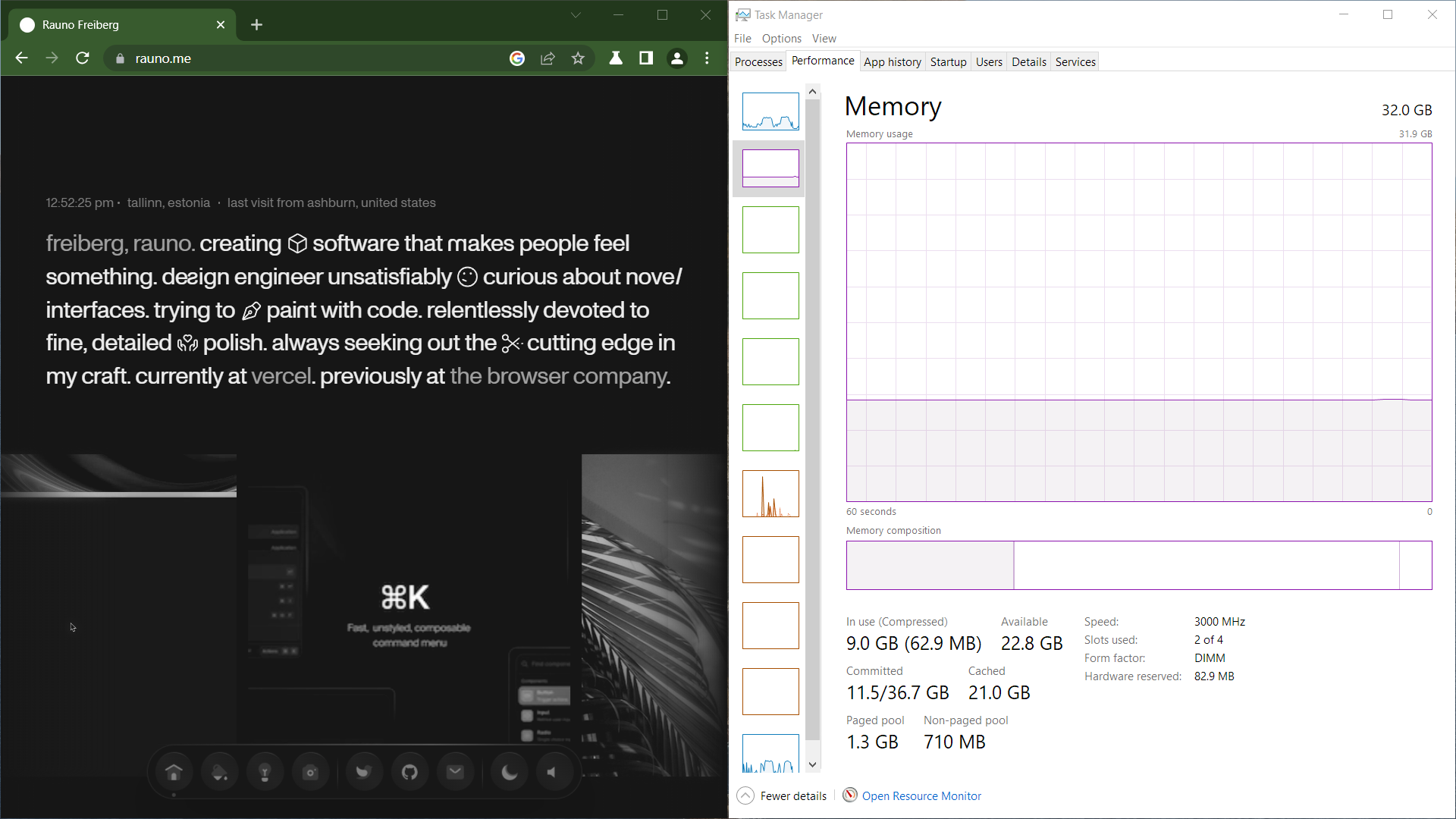The height and width of the screenshot is (819, 1456).
Task: Open the GitHub icon in the site dock
Action: click(409, 771)
